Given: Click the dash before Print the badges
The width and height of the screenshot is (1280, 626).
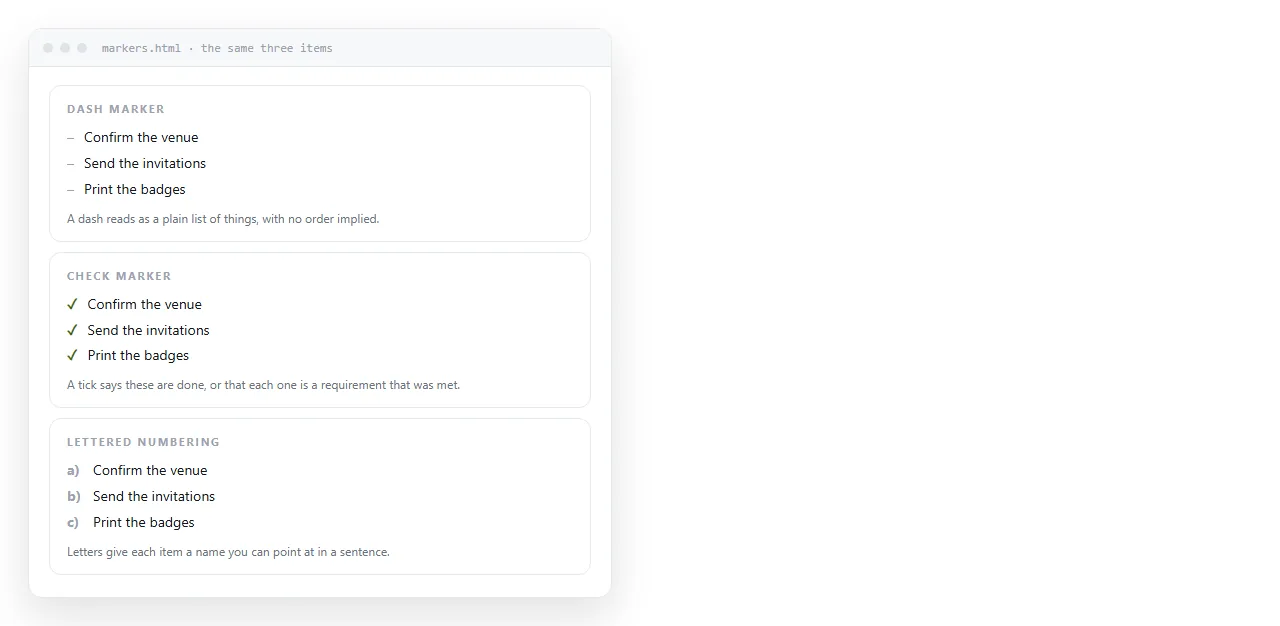Looking at the screenshot, I should [71, 190].
